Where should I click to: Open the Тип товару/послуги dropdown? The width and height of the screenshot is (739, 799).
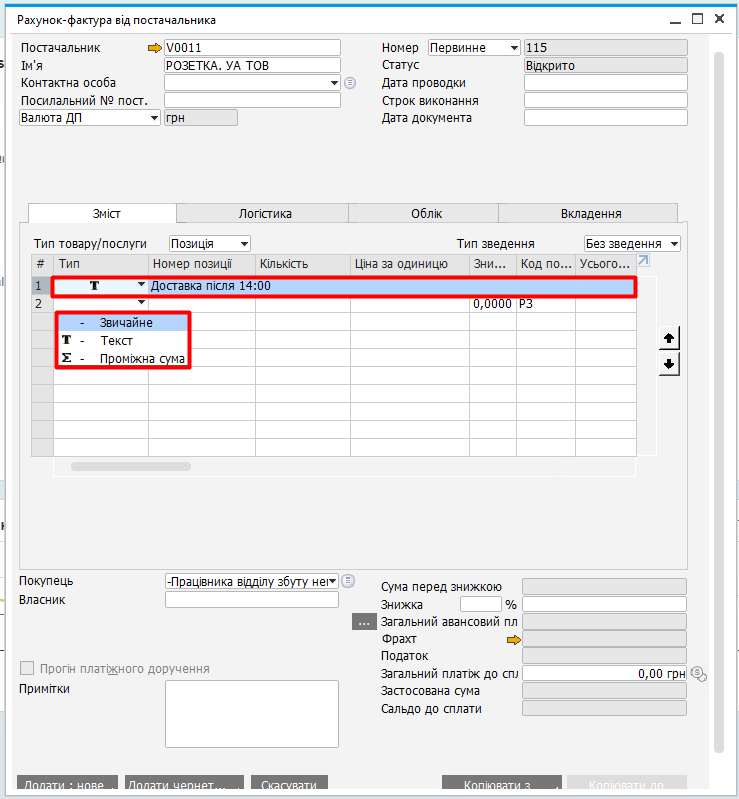click(244, 244)
